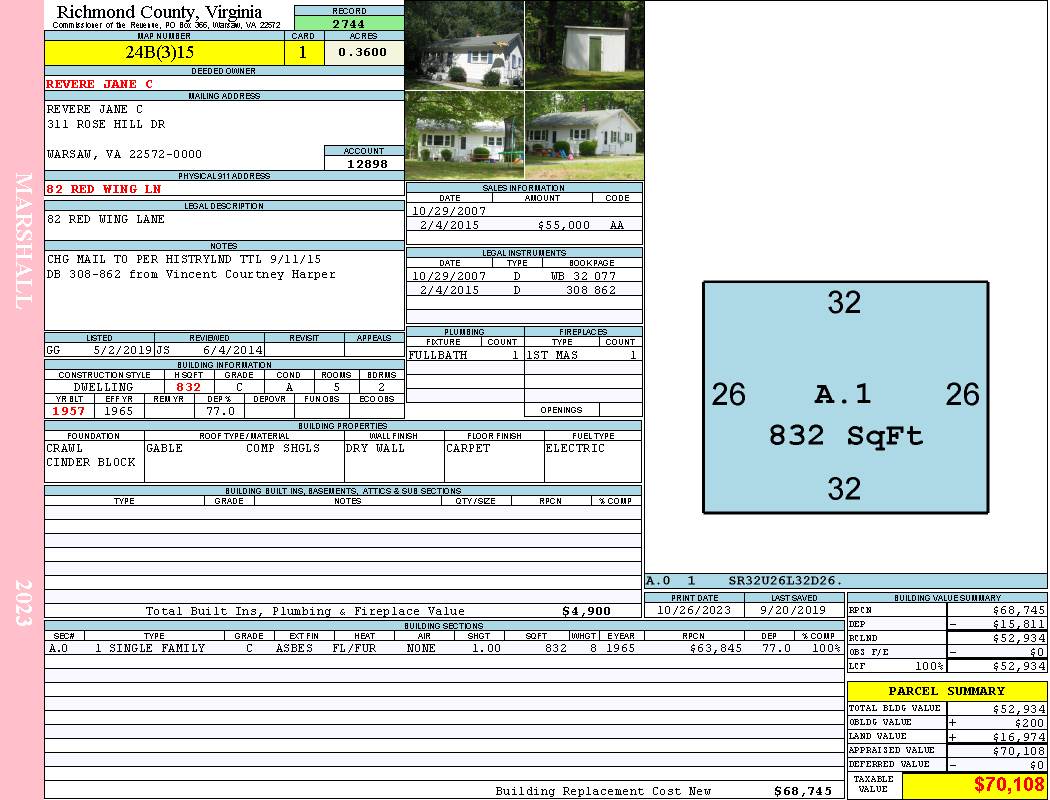The width and height of the screenshot is (1050, 800).
Task: Click the red taxable value $70,108
Action: click(1008, 784)
